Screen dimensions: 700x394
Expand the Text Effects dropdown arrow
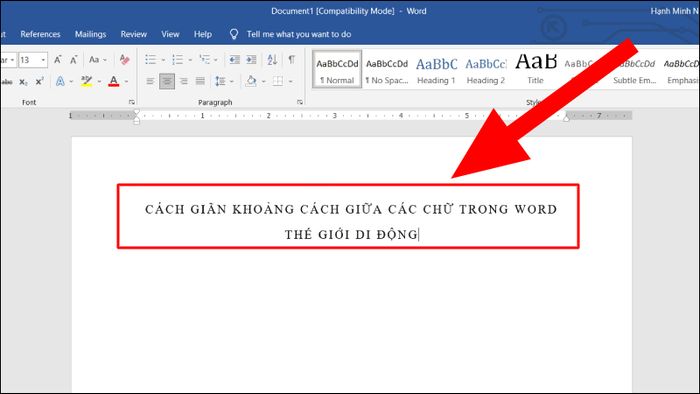tap(71, 82)
